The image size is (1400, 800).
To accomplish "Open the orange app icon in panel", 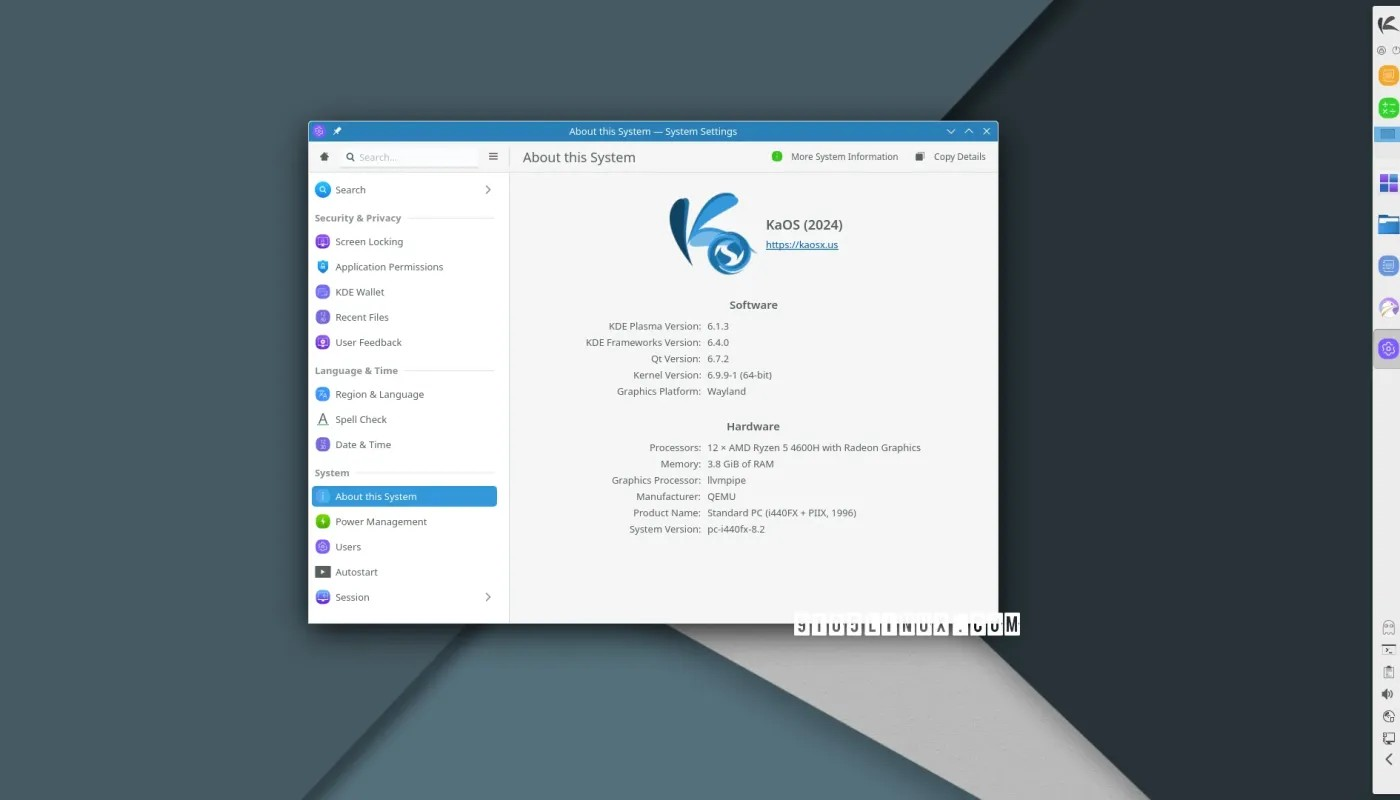I will (x=1388, y=75).
